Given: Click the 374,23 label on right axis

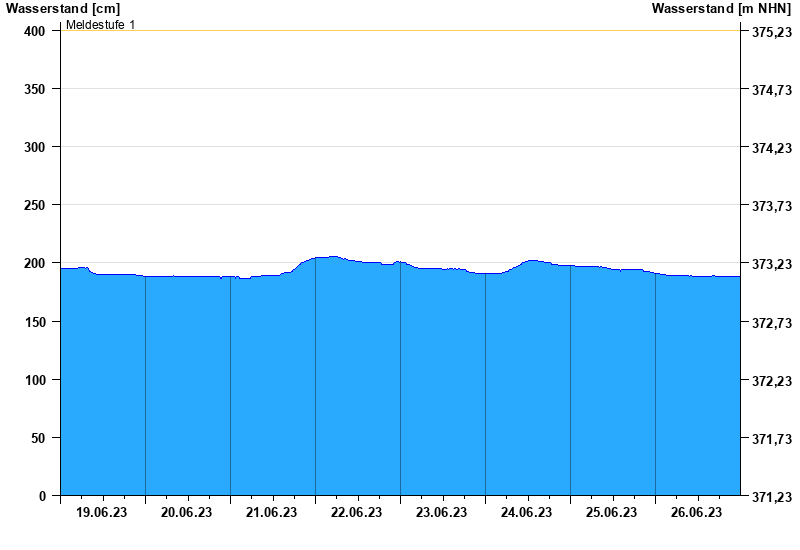Looking at the screenshot, I should pyautogui.click(x=771, y=148).
